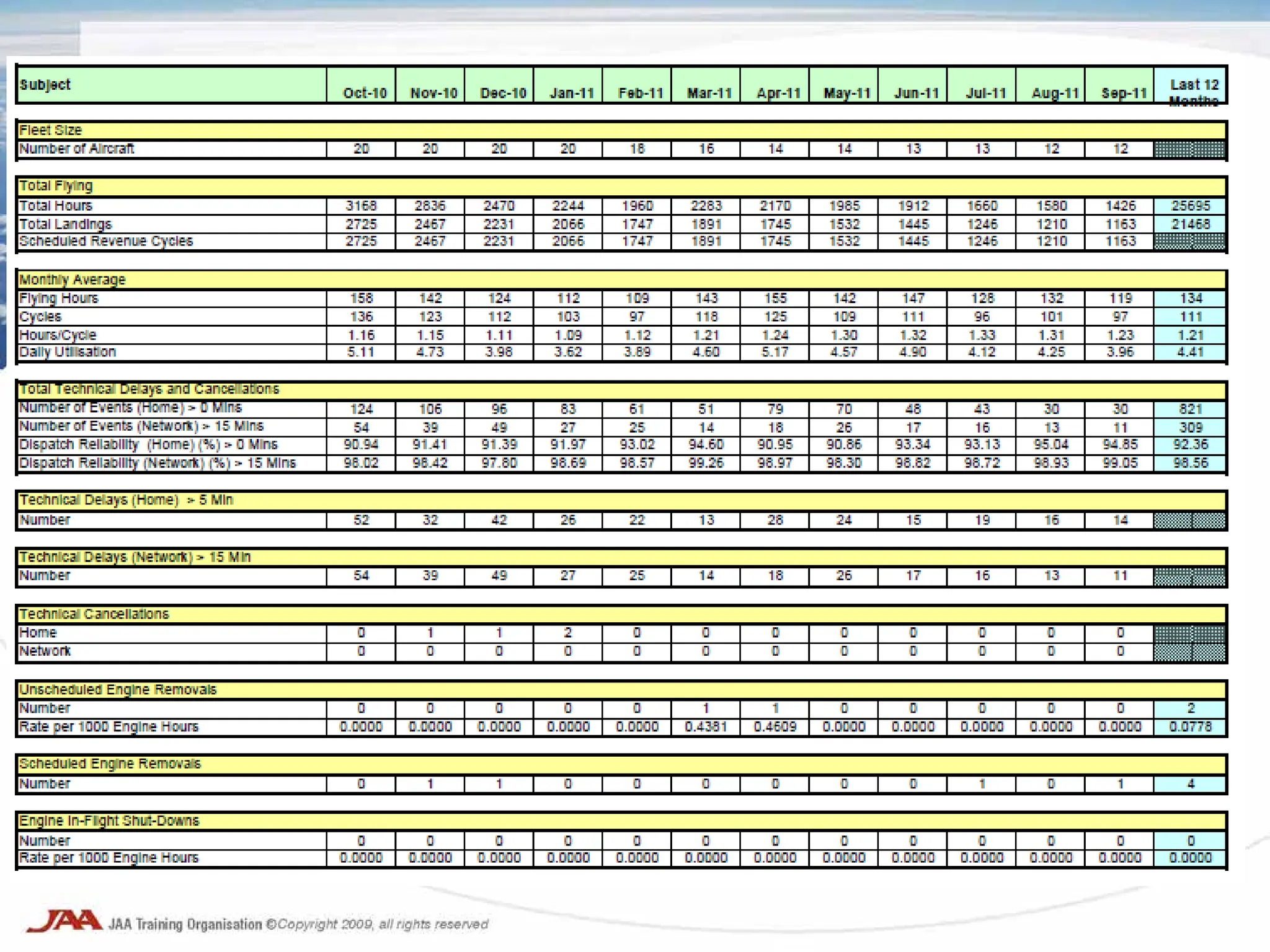Select the Daily Utilisation row label
The width and height of the screenshot is (1270, 952).
68,352
